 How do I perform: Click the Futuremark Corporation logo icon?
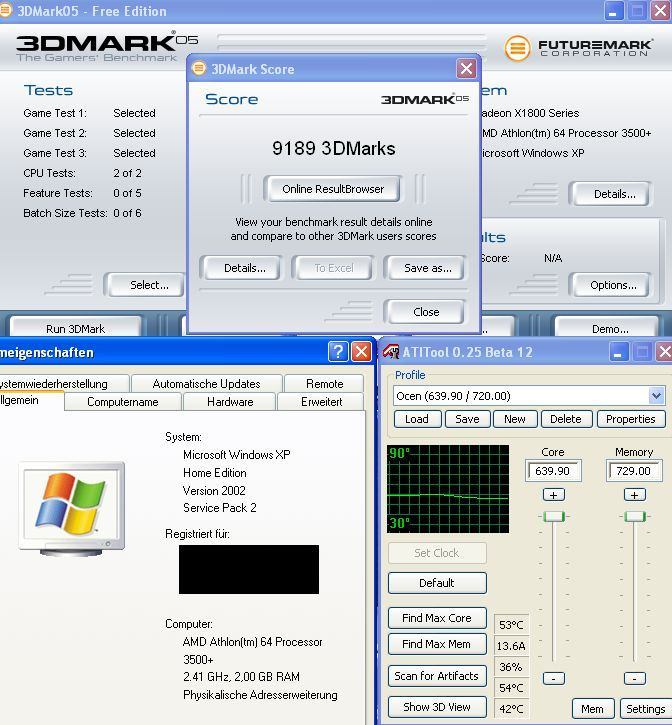tap(517, 48)
